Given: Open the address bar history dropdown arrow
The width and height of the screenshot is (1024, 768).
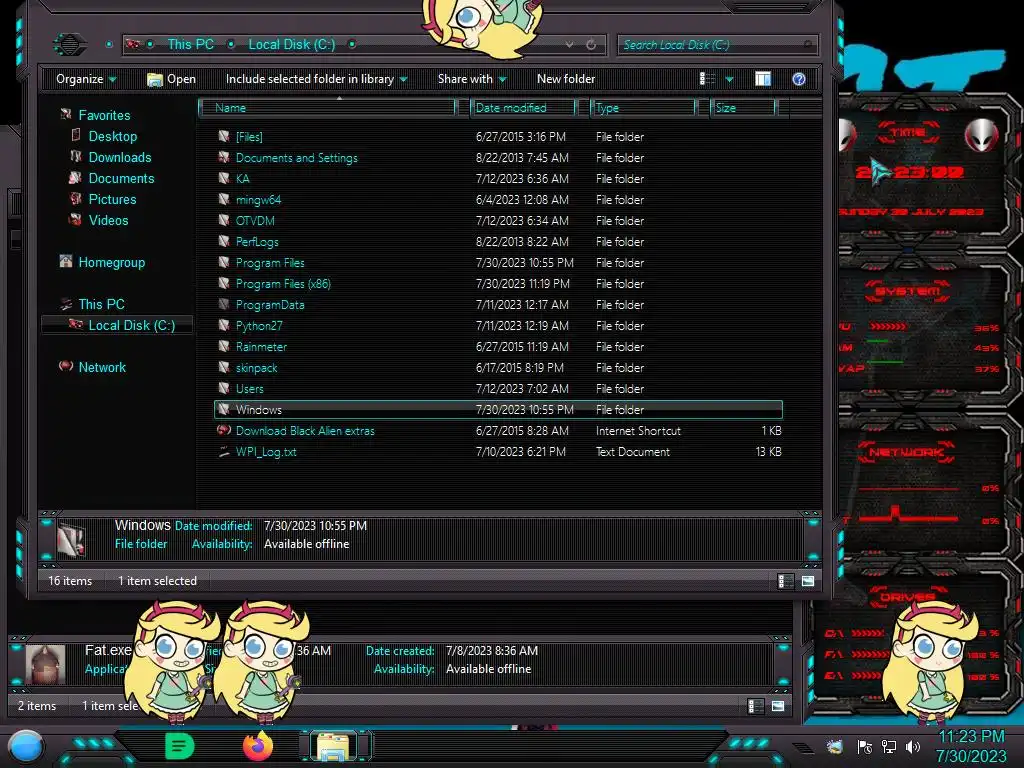Looking at the screenshot, I should [x=569, y=44].
